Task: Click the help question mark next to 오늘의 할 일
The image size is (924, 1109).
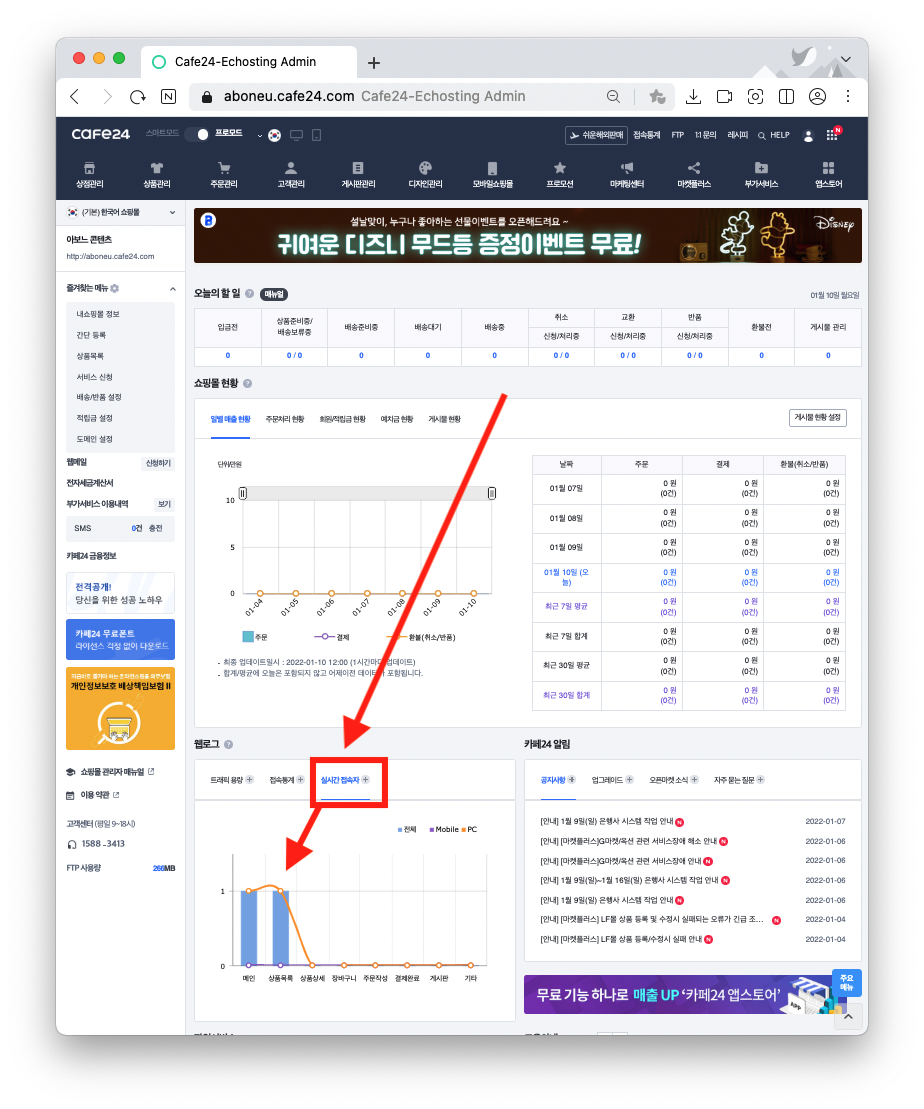Action: (249, 294)
